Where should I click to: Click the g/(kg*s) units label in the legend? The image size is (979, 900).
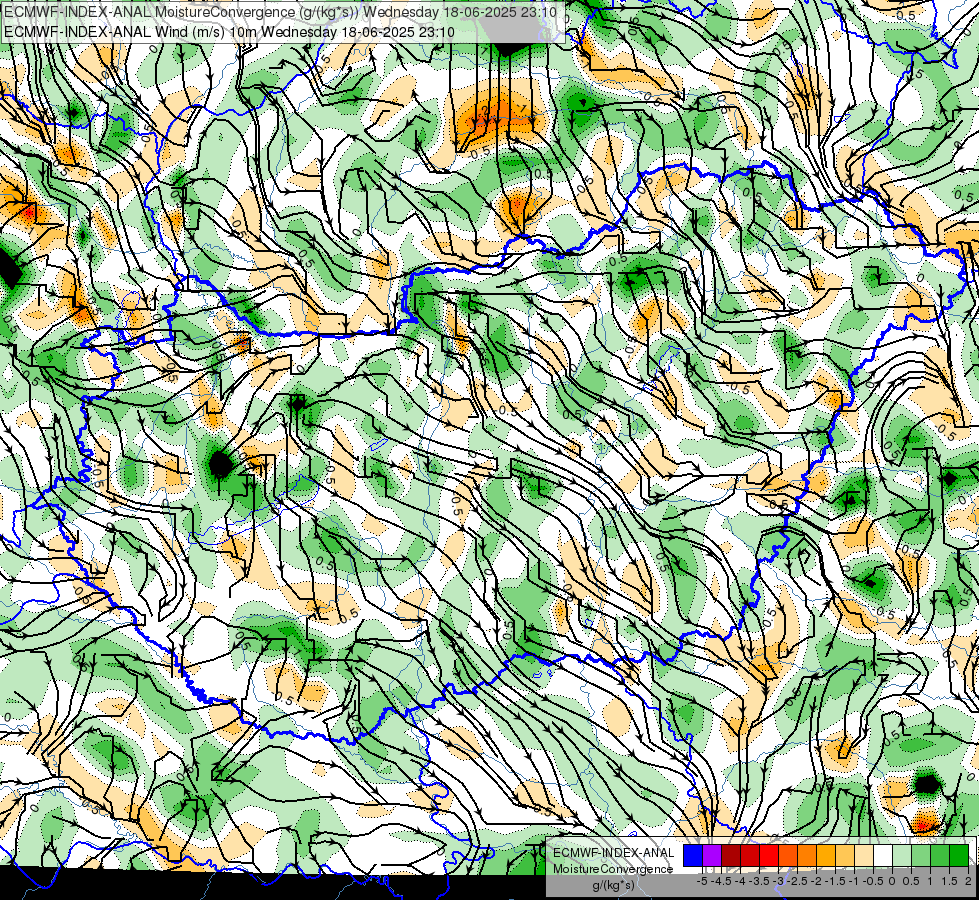[x=613, y=885]
